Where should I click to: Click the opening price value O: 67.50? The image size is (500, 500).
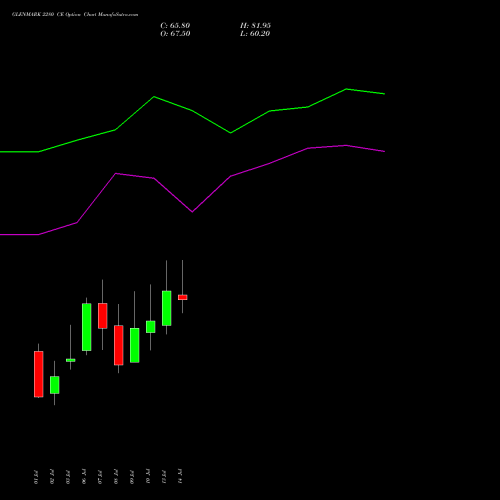pyautogui.click(x=175, y=34)
